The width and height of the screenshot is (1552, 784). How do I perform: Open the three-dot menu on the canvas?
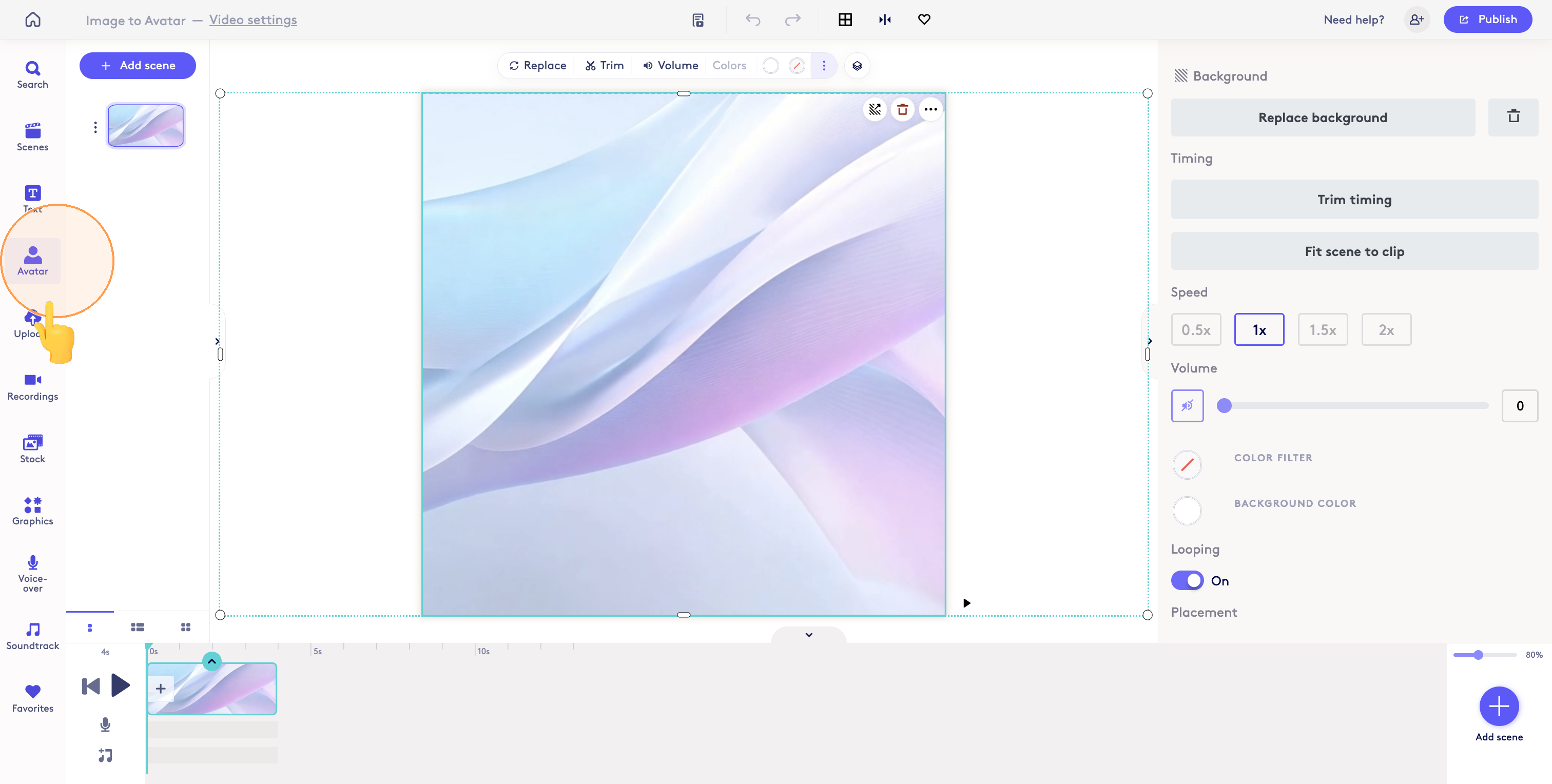coord(930,110)
